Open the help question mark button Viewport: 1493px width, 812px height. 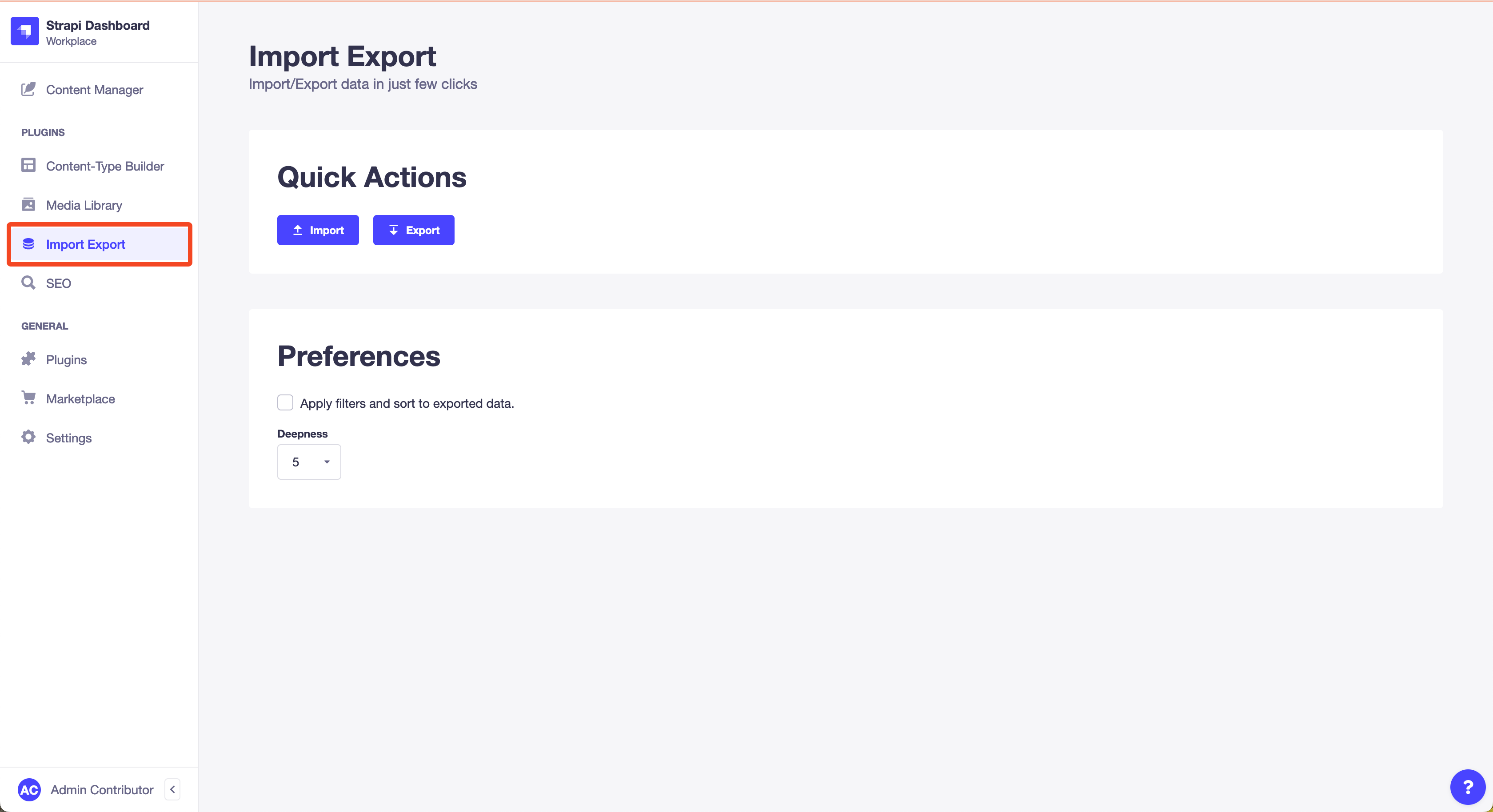1468,787
